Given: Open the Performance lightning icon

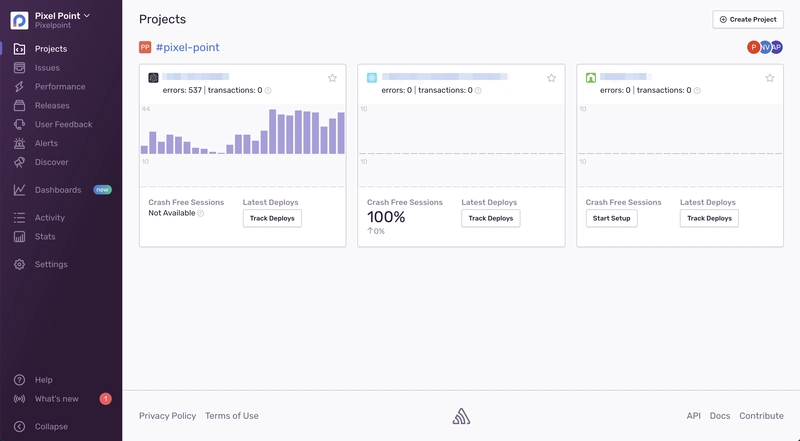Looking at the screenshot, I should 19,87.
